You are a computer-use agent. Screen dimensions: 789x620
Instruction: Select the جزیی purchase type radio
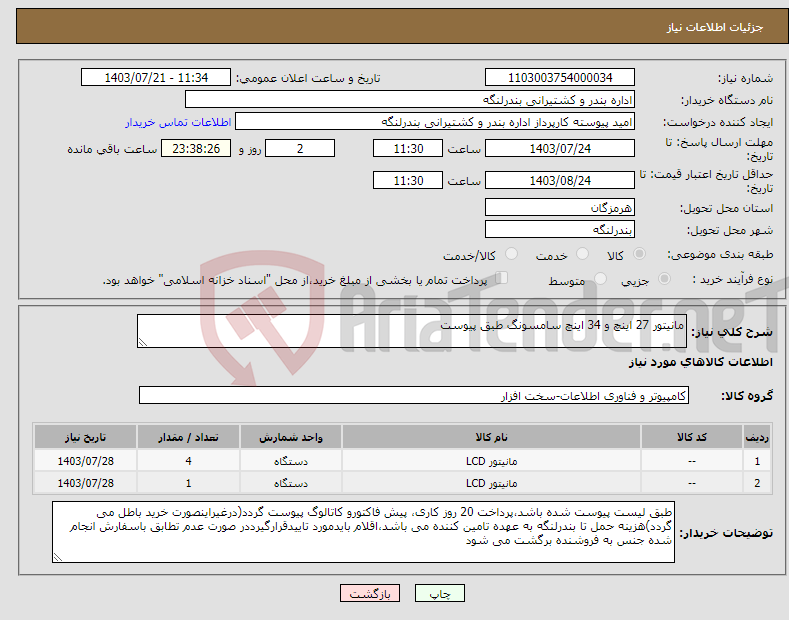pos(664,279)
